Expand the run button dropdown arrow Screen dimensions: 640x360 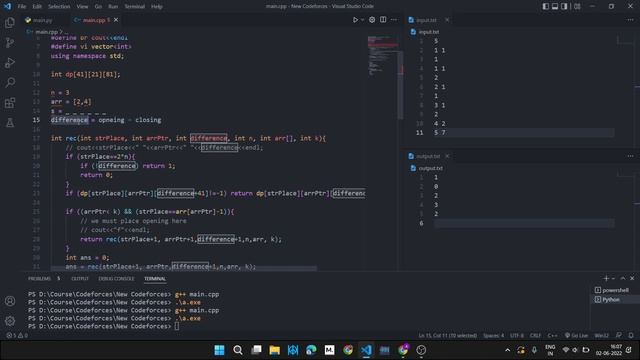362,20
